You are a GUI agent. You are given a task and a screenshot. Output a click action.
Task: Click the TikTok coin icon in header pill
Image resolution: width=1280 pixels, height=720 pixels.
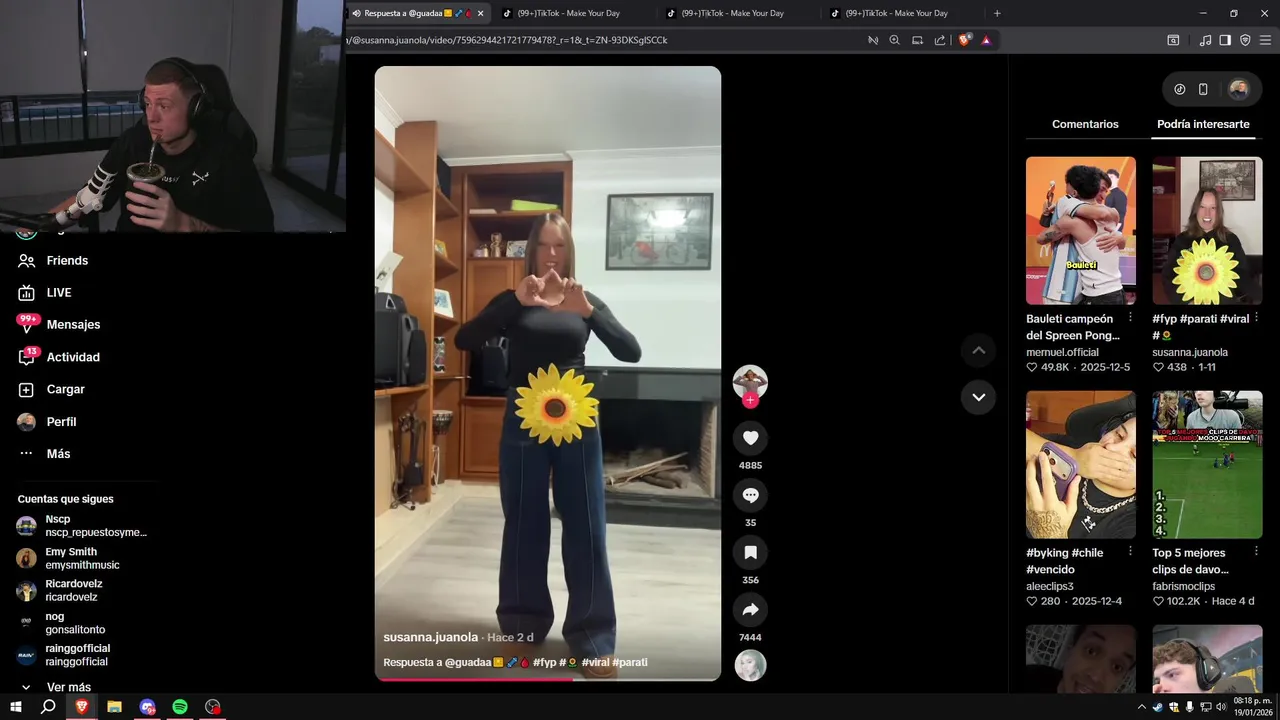coord(1180,89)
